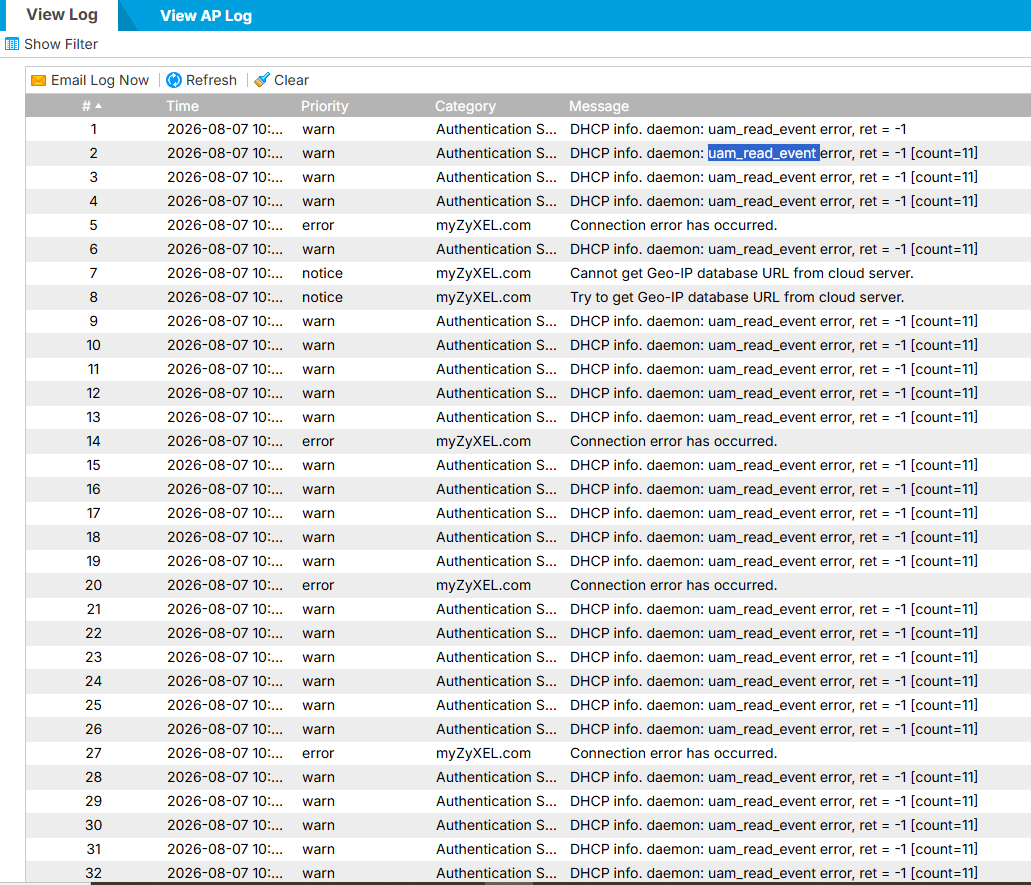The width and height of the screenshot is (1031, 885).
Task: Select myZyXEL.com category in row 8
Action: click(483, 297)
